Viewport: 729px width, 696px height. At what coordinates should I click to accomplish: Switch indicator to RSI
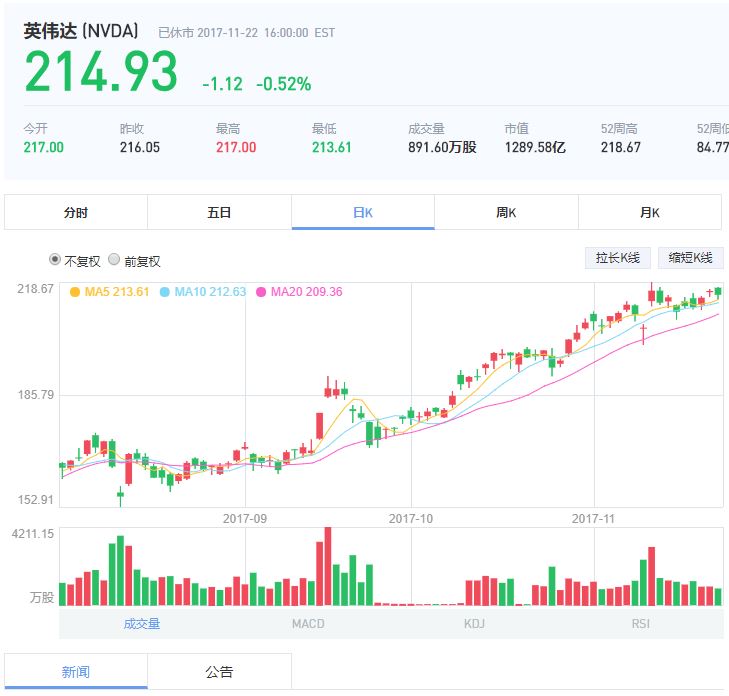640,624
